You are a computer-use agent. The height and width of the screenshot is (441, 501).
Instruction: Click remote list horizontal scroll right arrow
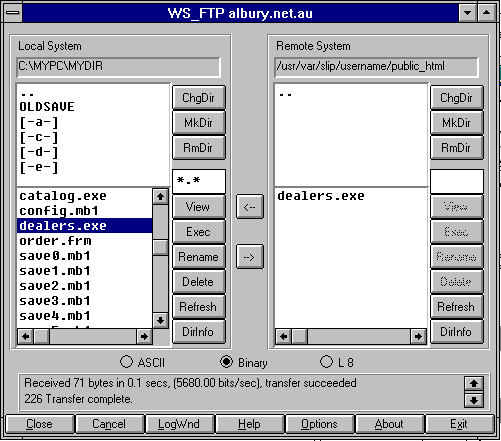click(418, 337)
